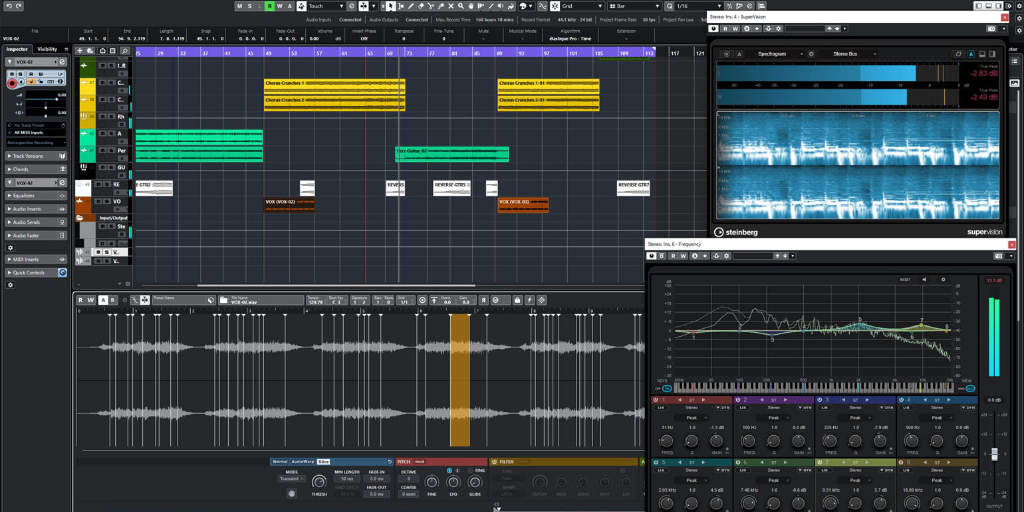Click the track list search icon
The width and height of the screenshot is (1024, 512).
tap(125, 50)
